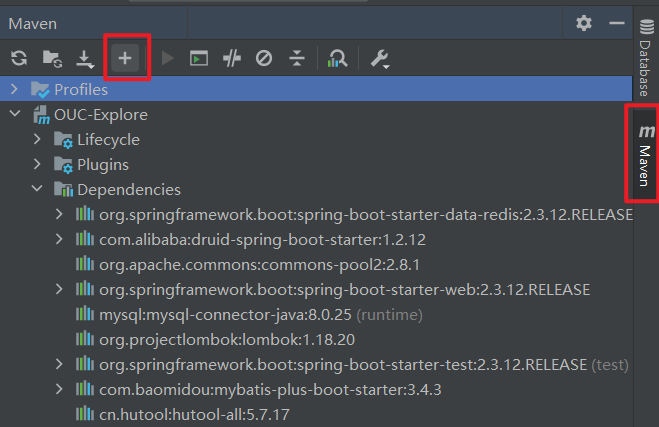Select mysql-connector-java:8.0.25 entry
Image resolution: width=659 pixels, height=427 pixels.
point(316,314)
